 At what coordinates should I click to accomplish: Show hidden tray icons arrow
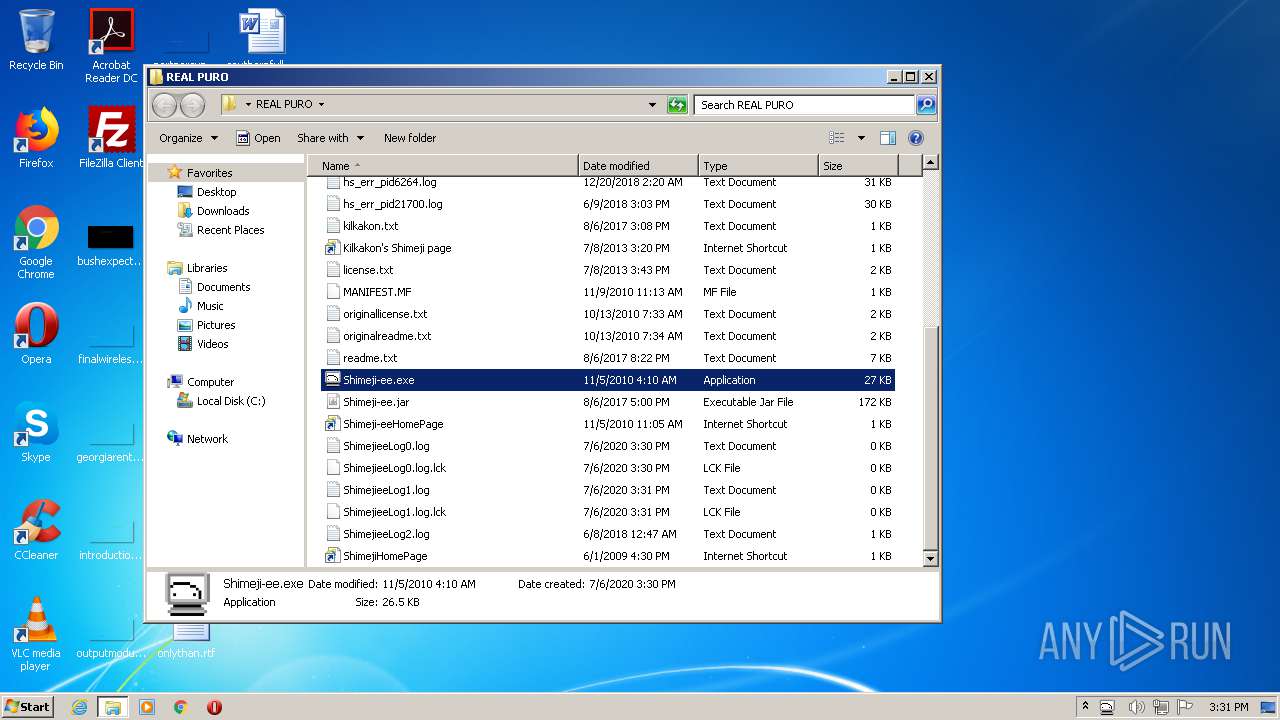coord(1086,706)
